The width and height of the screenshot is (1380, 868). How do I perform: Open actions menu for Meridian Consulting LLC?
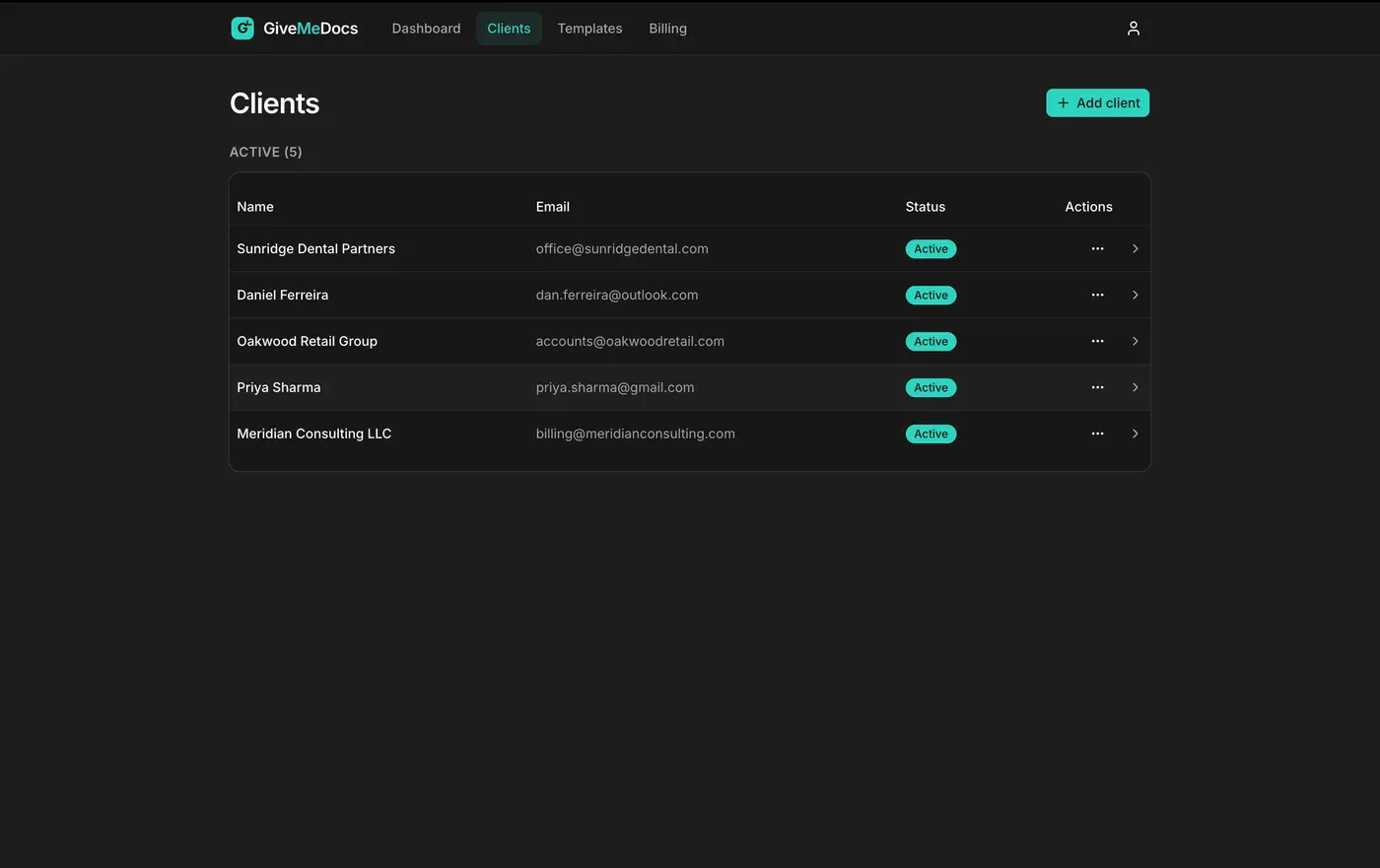click(1097, 434)
